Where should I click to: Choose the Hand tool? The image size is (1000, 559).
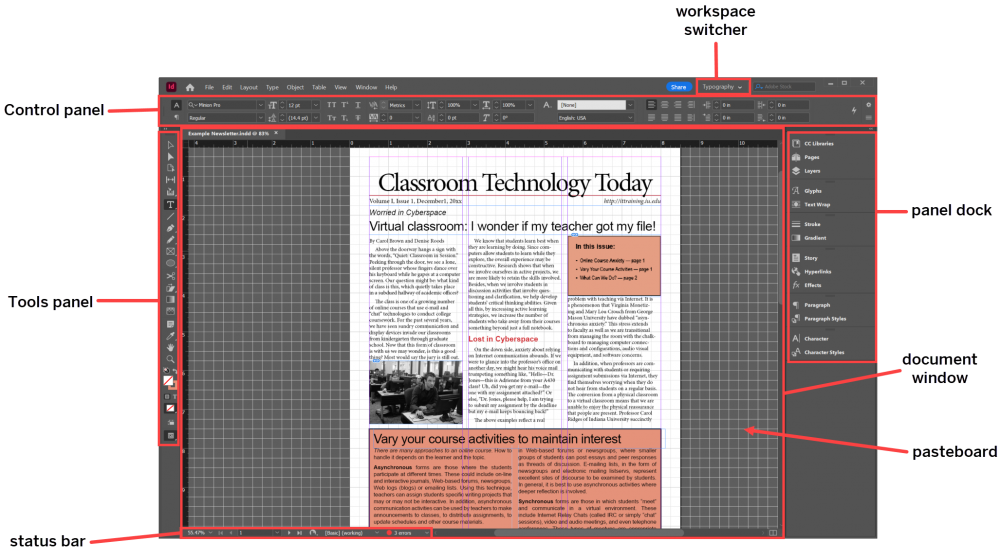(170, 346)
